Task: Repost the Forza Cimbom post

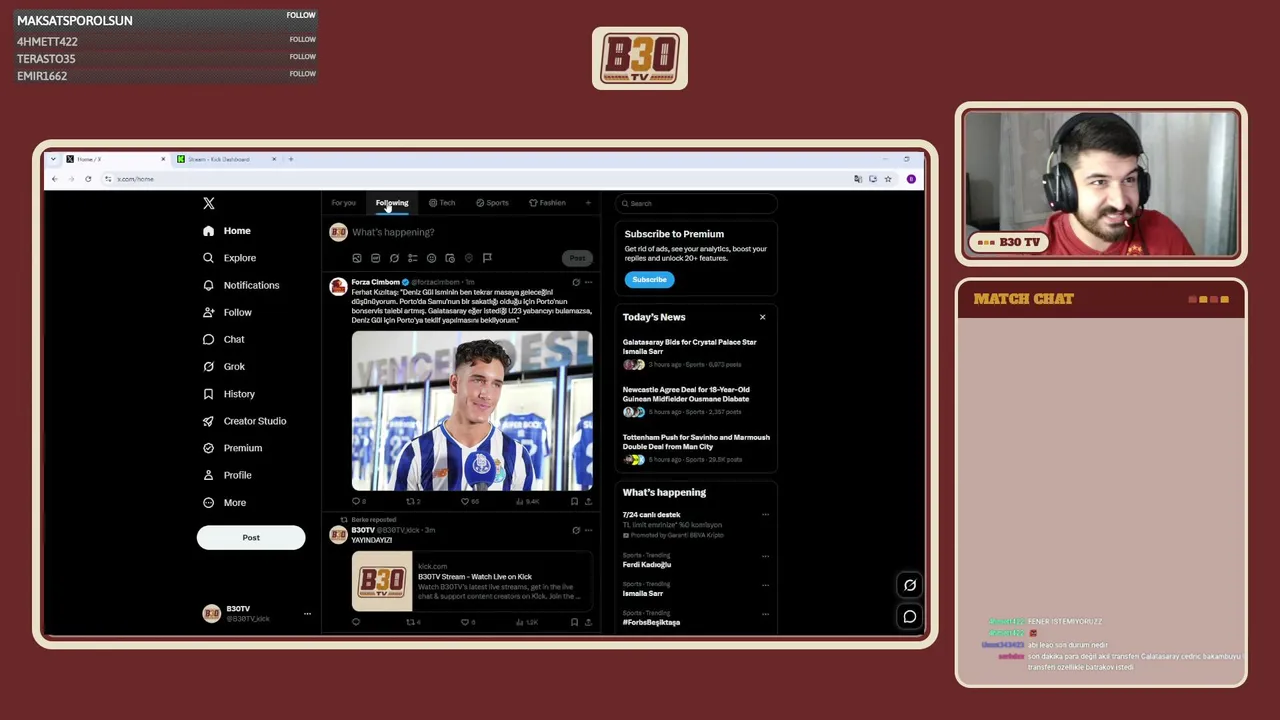Action: [x=413, y=501]
